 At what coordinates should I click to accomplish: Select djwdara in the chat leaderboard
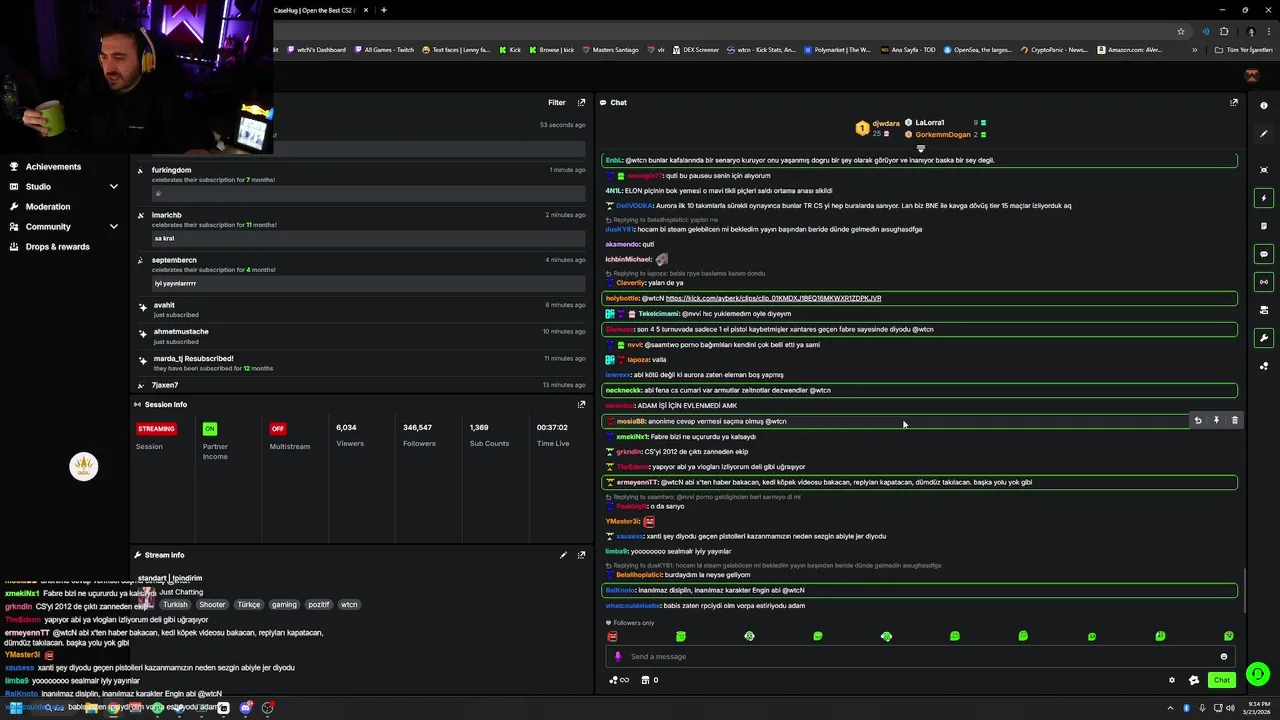pyautogui.click(x=885, y=124)
